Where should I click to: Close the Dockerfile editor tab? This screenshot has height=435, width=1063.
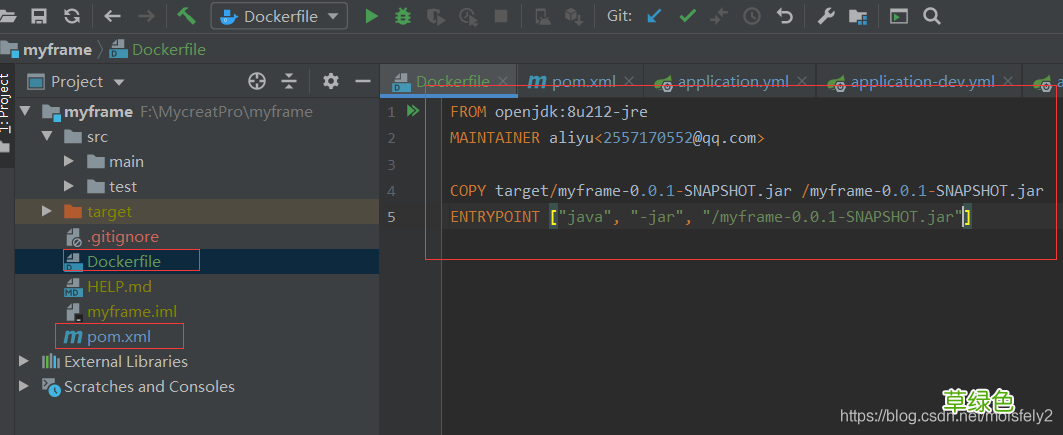click(x=503, y=82)
